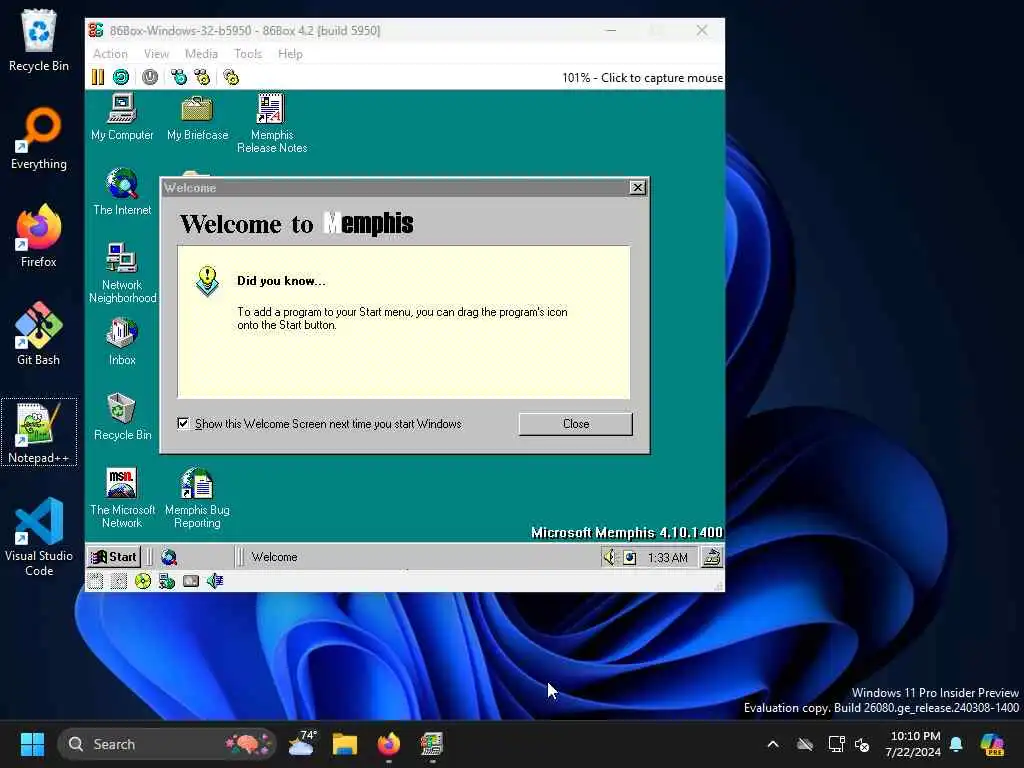The height and width of the screenshot is (768, 1024).
Task: Click CD-ROM disc icon in 86Box status bar
Action: (x=142, y=581)
